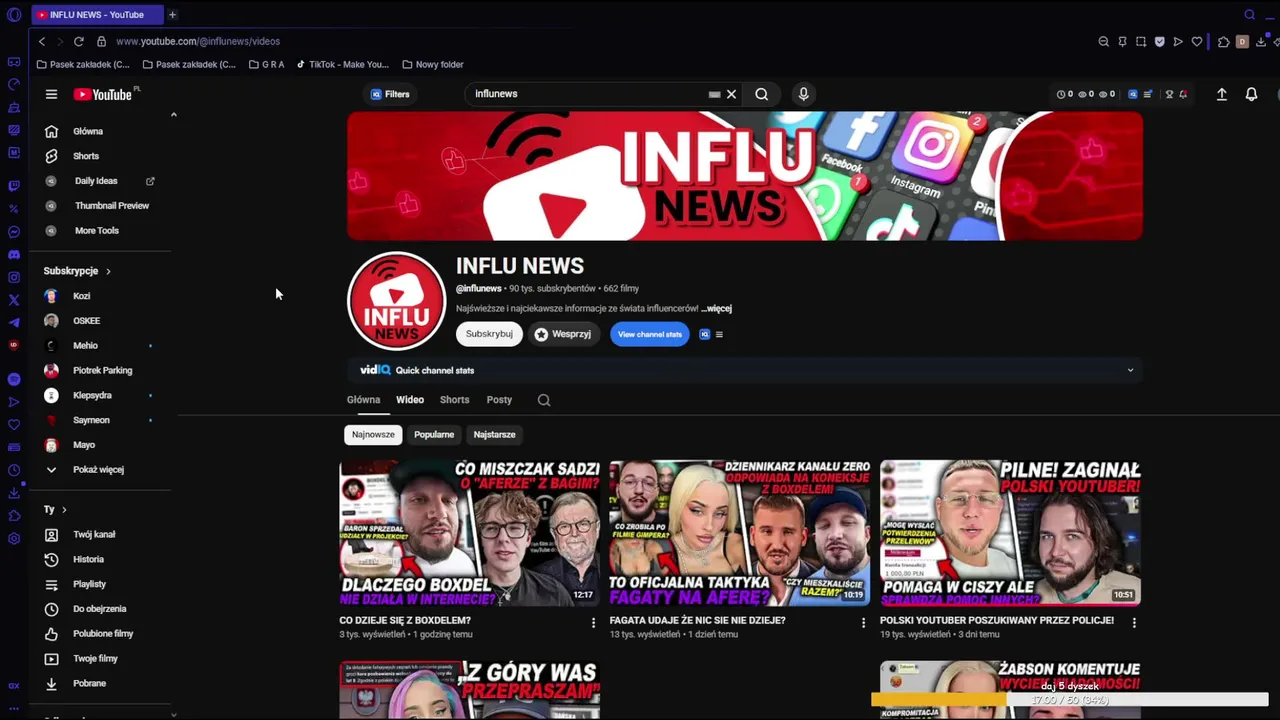Click the address bar URL youtube.com/@influnews/videos

[198, 41]
